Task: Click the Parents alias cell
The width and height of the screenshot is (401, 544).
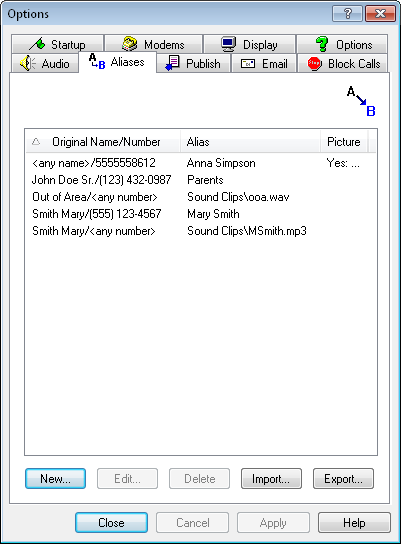Action: pyautogui.click(x=205, y=180)
